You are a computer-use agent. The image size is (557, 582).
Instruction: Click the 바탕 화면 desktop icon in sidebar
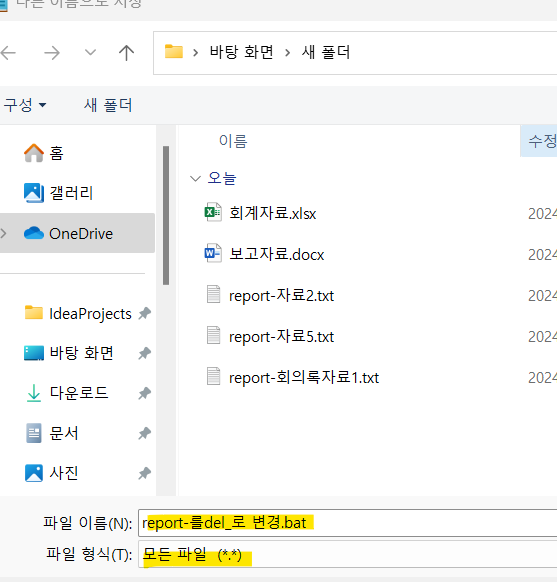(x=34, y=353)
